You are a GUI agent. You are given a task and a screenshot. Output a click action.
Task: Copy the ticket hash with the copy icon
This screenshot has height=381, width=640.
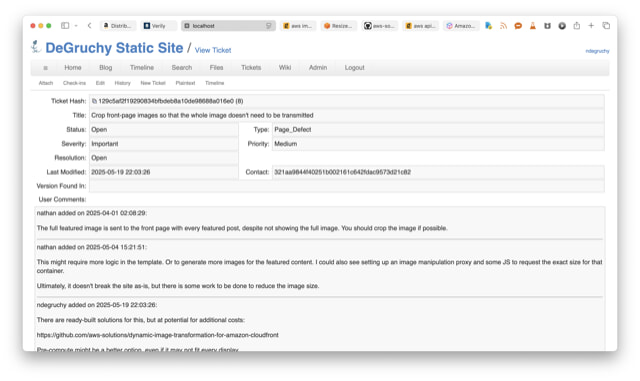click(x=94, y=101)
